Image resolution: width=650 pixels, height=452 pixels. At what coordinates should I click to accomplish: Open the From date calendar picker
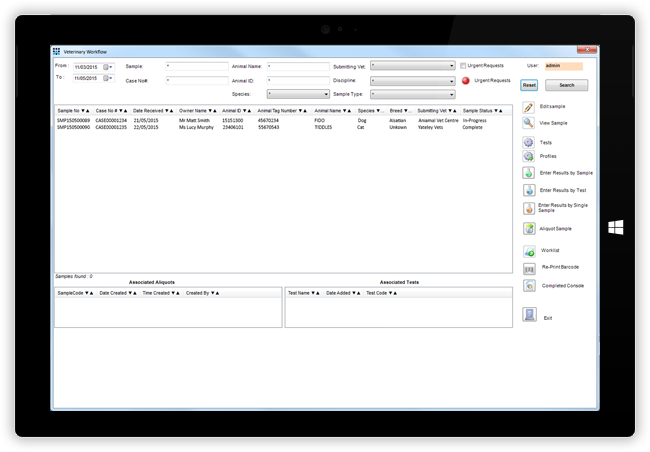point(108,67)
